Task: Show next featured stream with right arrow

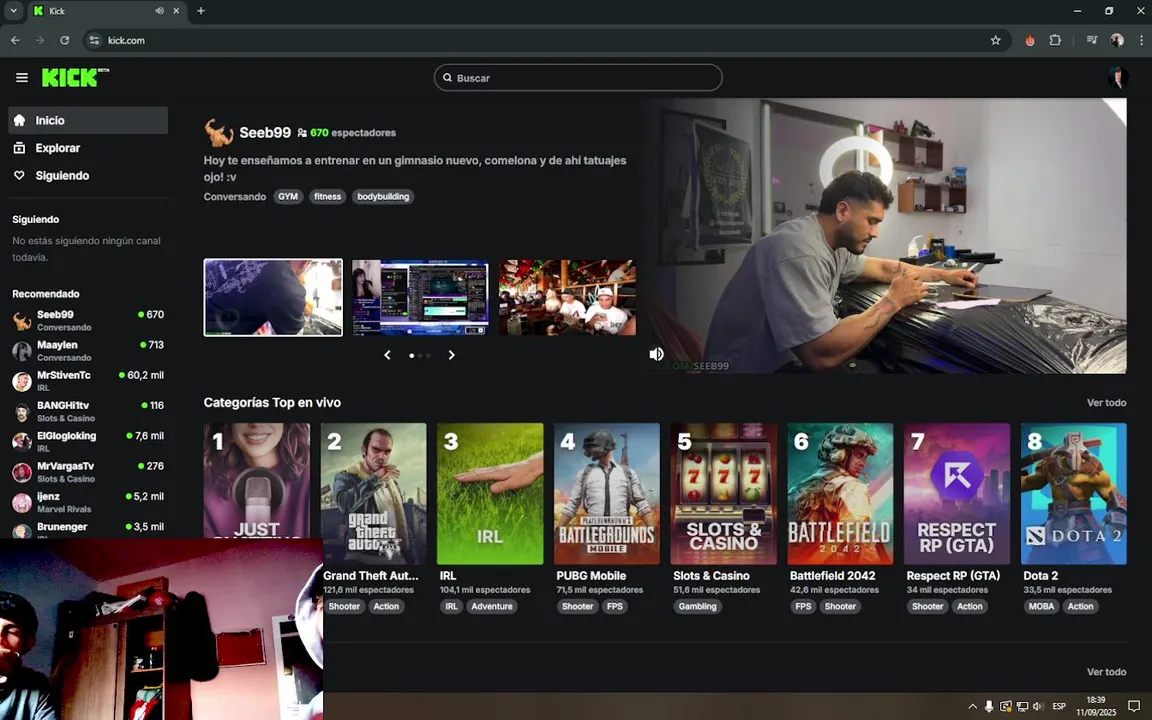Action: (451, 355)
